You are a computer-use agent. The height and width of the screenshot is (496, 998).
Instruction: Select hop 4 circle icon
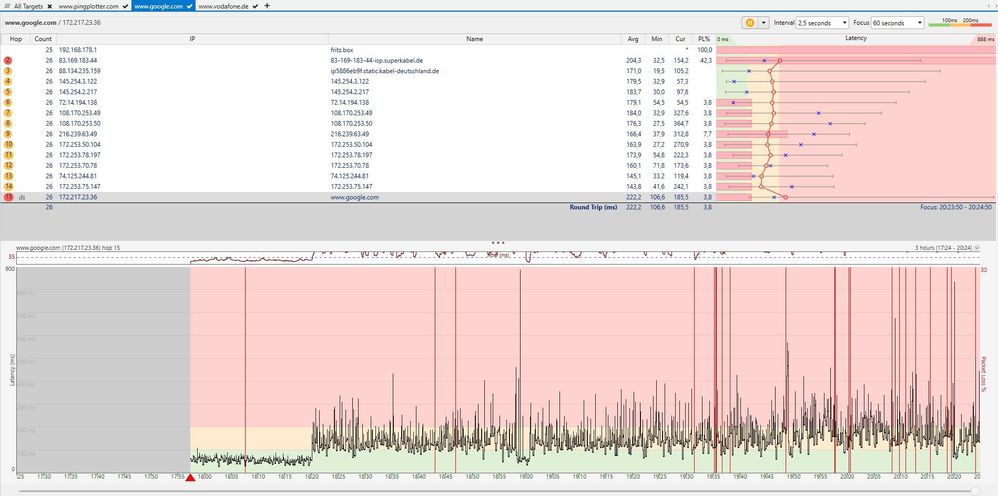[8, 81]
